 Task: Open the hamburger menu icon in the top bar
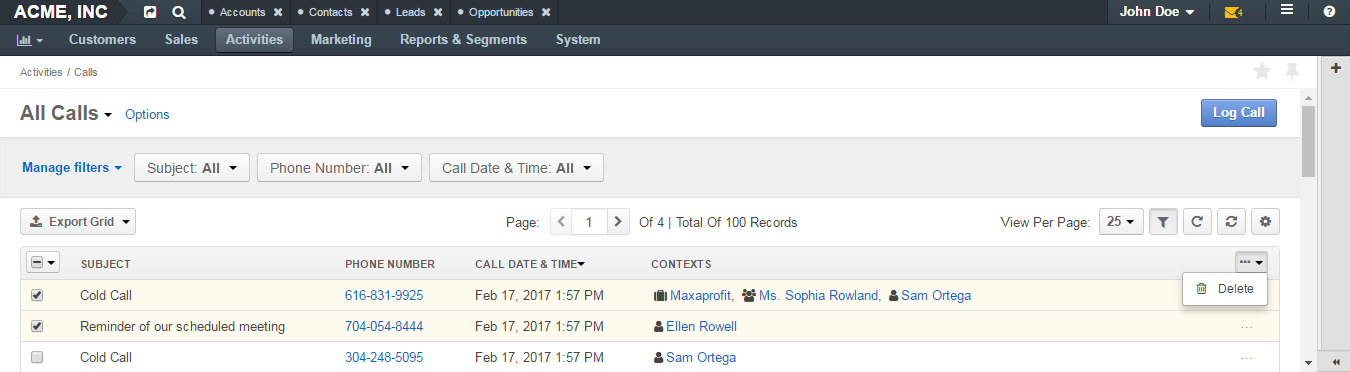1287,11
